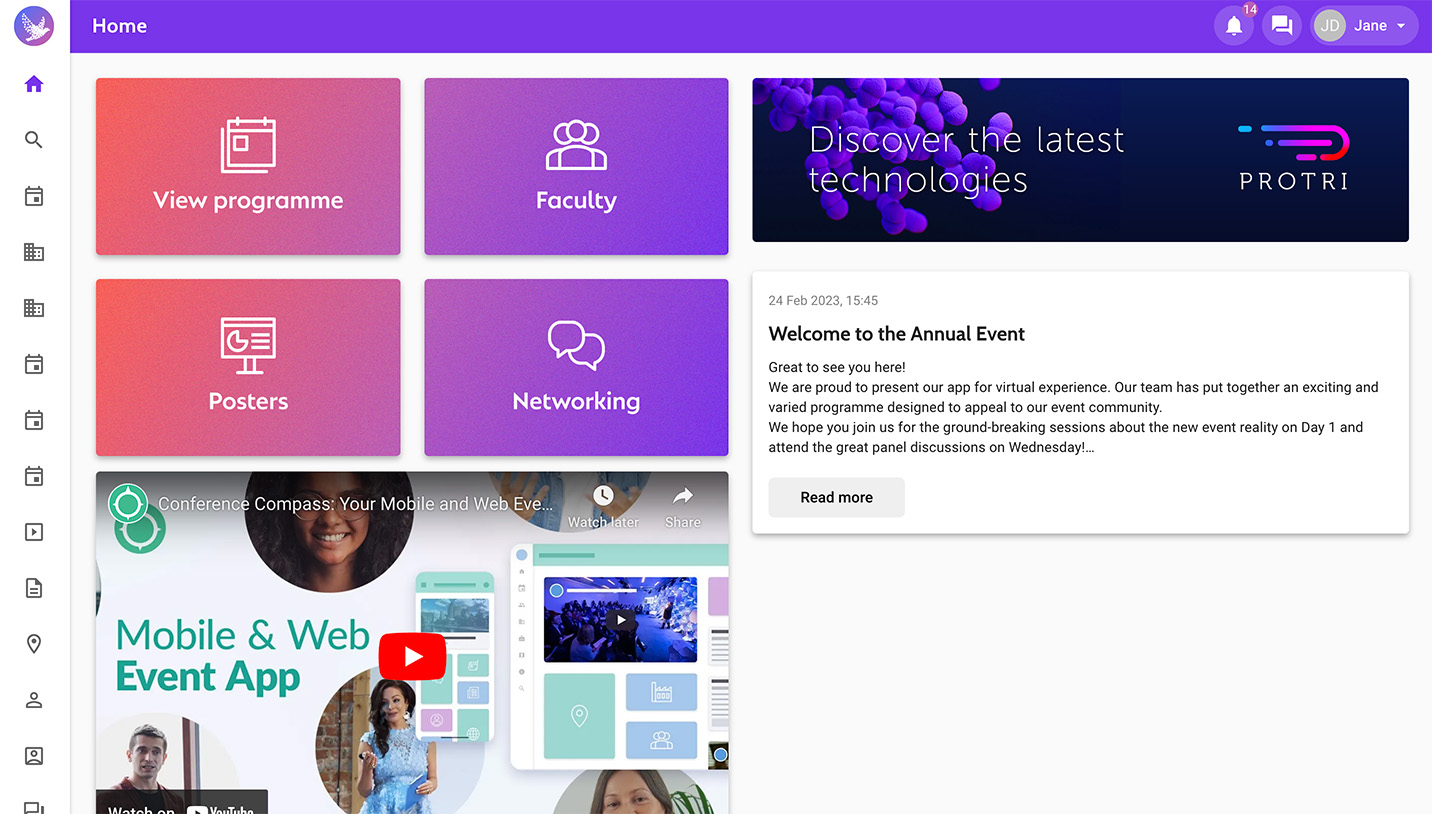Click Watch later on the video
The width and height of the screenshot is (1432, 814).
click(x=603, y=506)
